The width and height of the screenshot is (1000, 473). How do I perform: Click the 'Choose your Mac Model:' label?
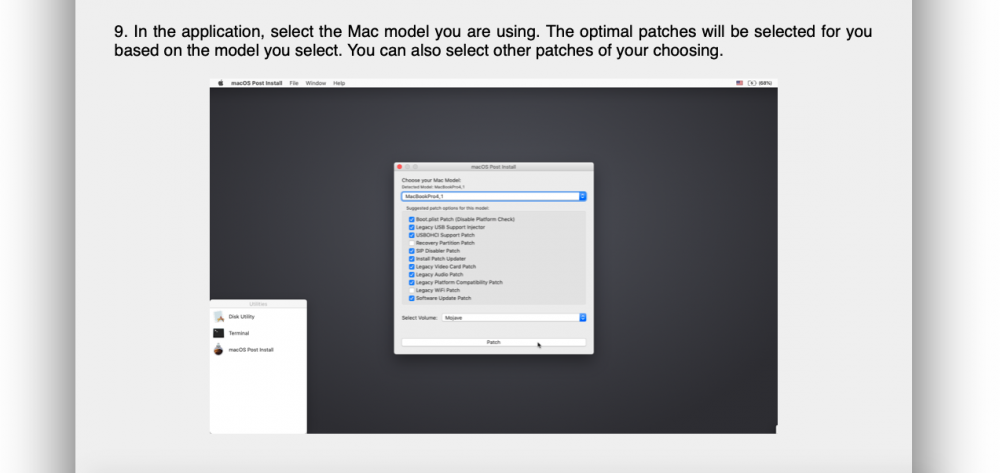tap(431, 180)
